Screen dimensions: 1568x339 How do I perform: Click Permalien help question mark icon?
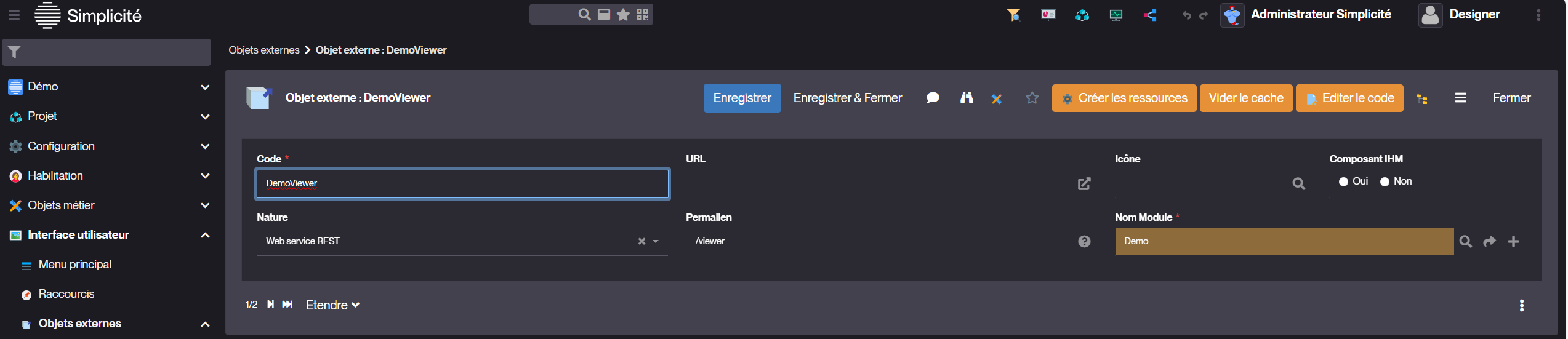1084,242
